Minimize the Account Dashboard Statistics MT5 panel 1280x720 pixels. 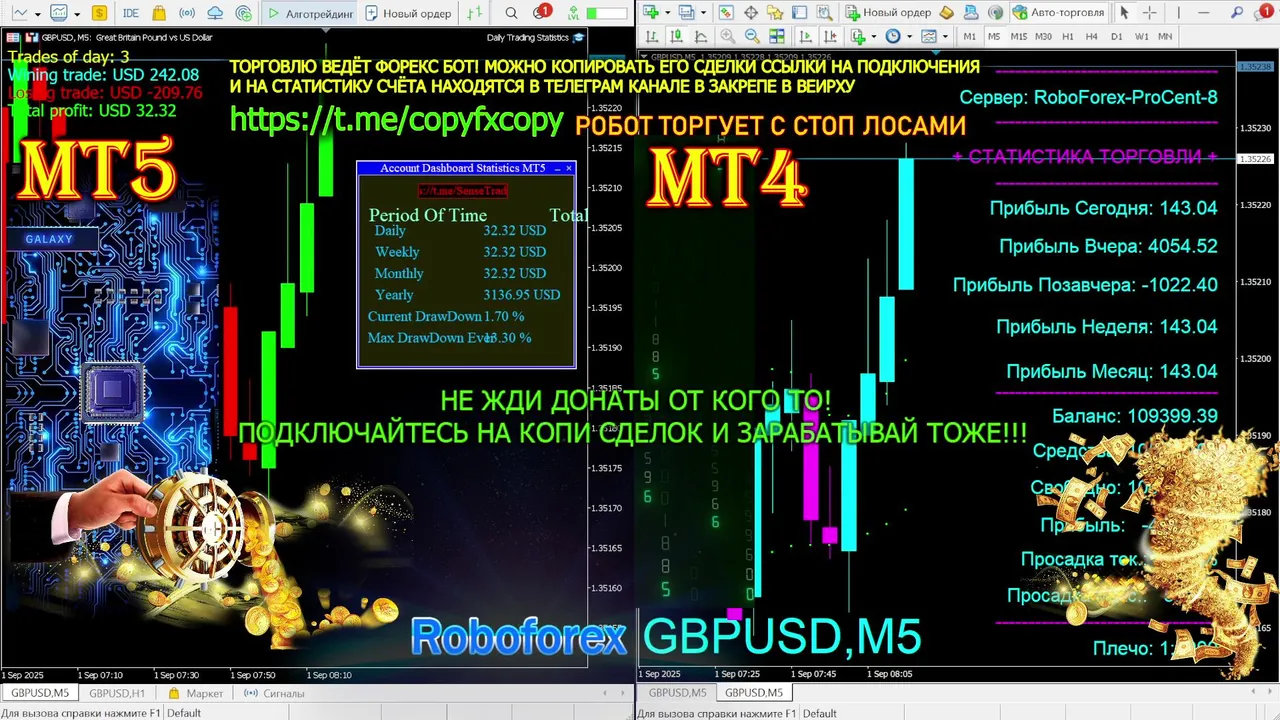pyautogui.click(x=557, y=168)
